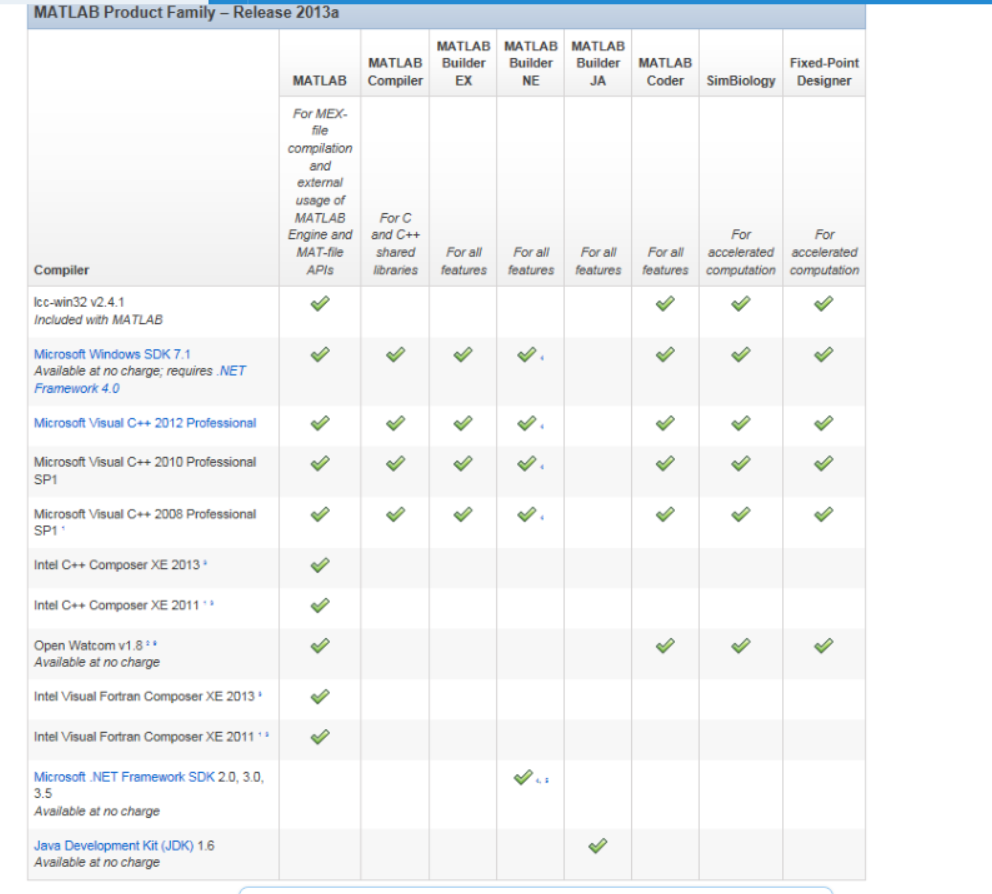This screenshot has height=894, width=992.
Task: Click Visual C++ 2010 checkmark under Builder EX
Action: (463, 463)
